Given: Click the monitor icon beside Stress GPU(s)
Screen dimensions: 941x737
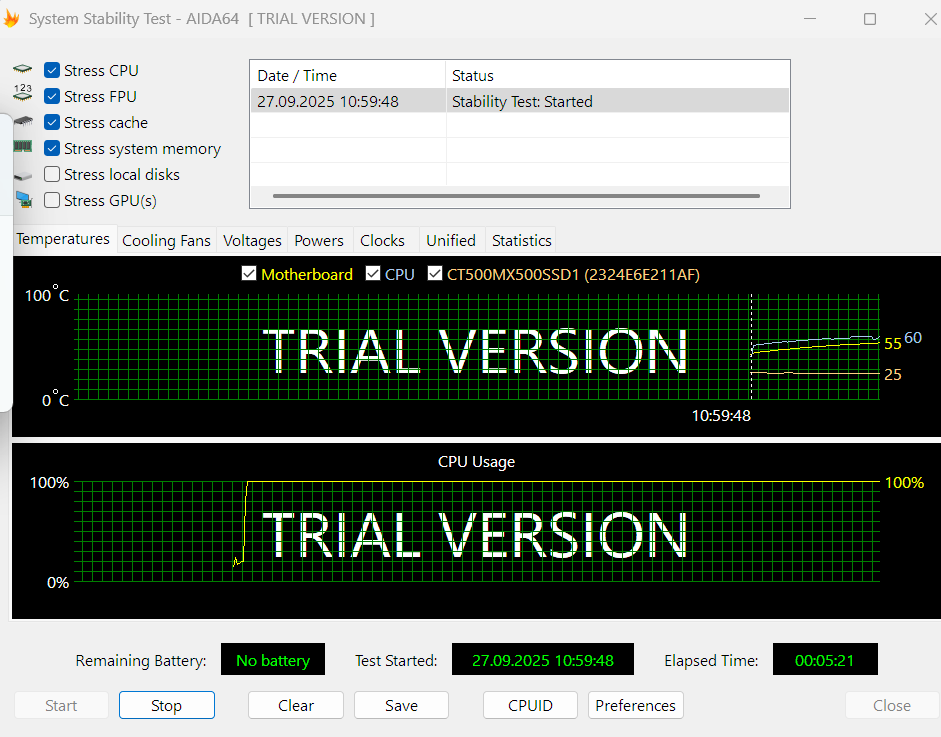Looking at the screenshot, I should 24,199.
